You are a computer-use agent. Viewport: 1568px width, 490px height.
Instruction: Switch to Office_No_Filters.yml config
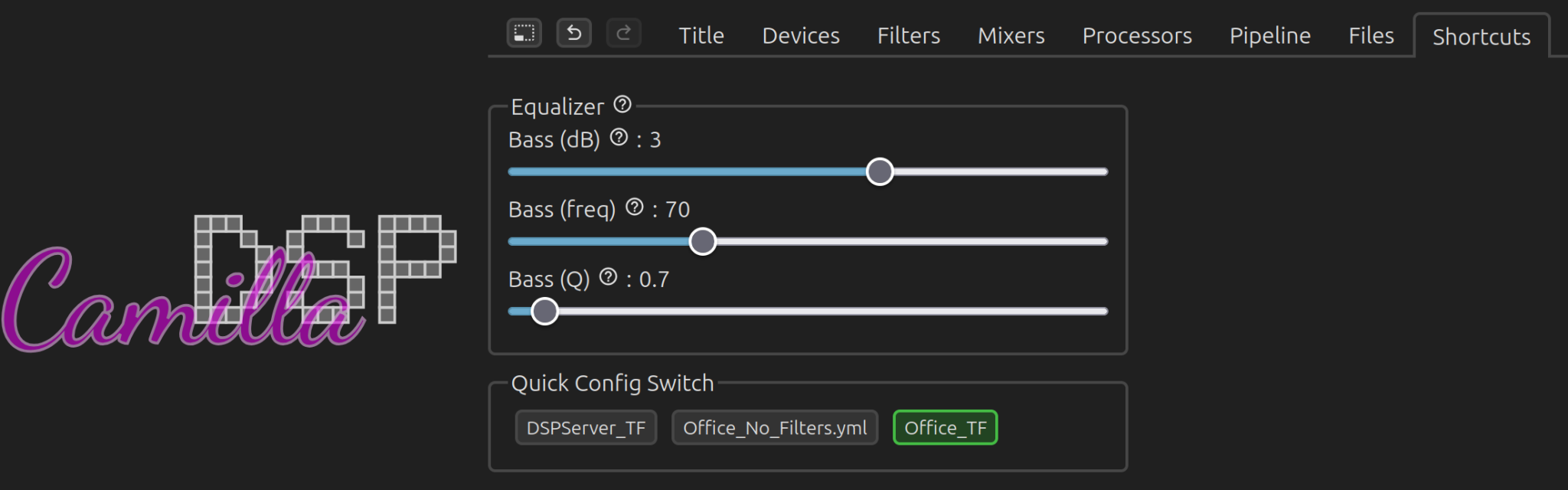click(x=775, y=427)
